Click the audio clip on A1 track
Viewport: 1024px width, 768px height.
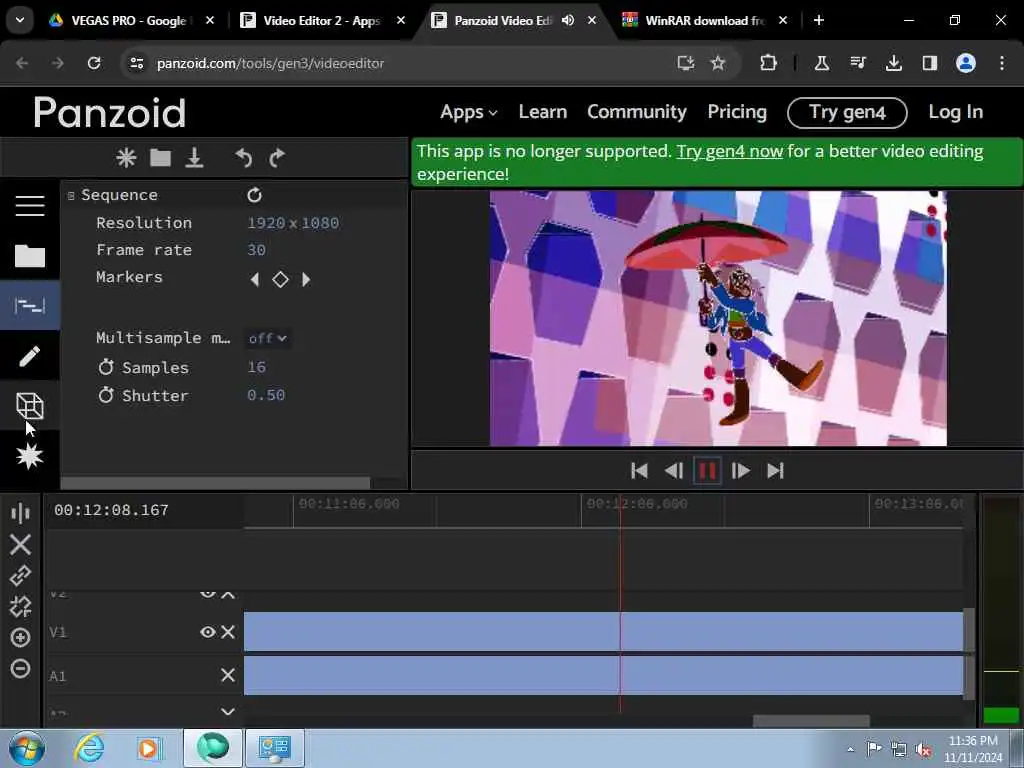point(603,675)
